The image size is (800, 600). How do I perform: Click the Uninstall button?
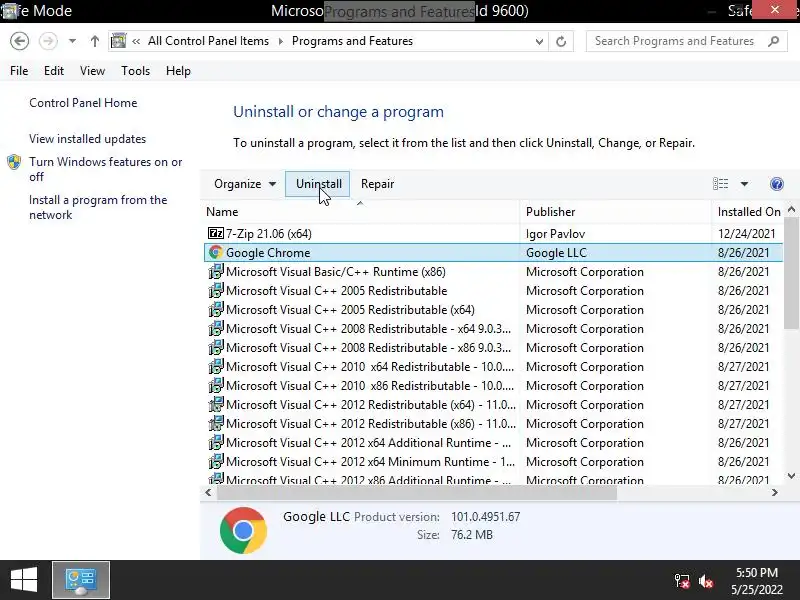318,184
